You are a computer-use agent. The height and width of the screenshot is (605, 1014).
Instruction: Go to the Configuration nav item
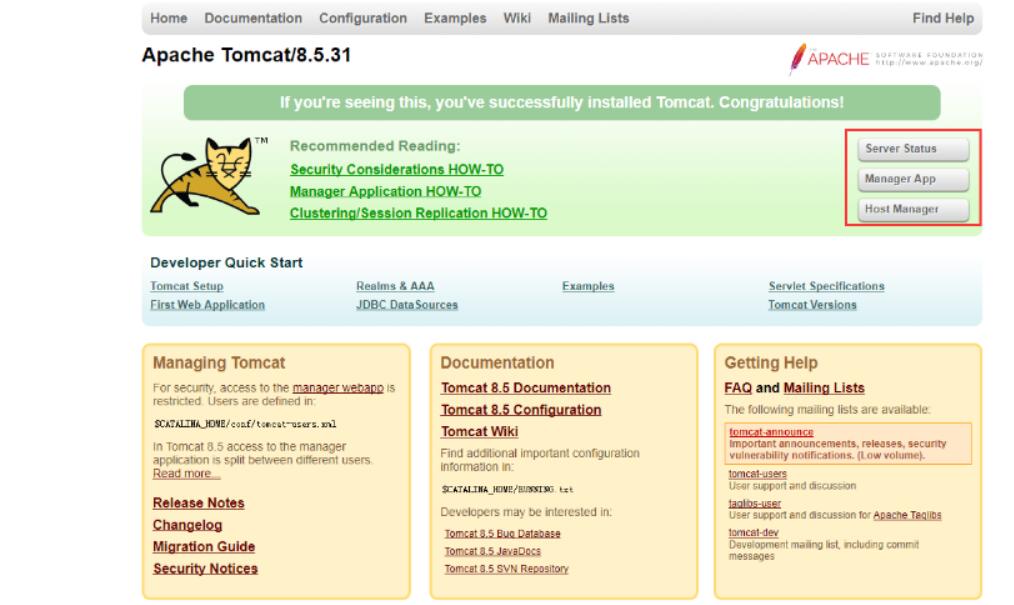coord(363,18)
